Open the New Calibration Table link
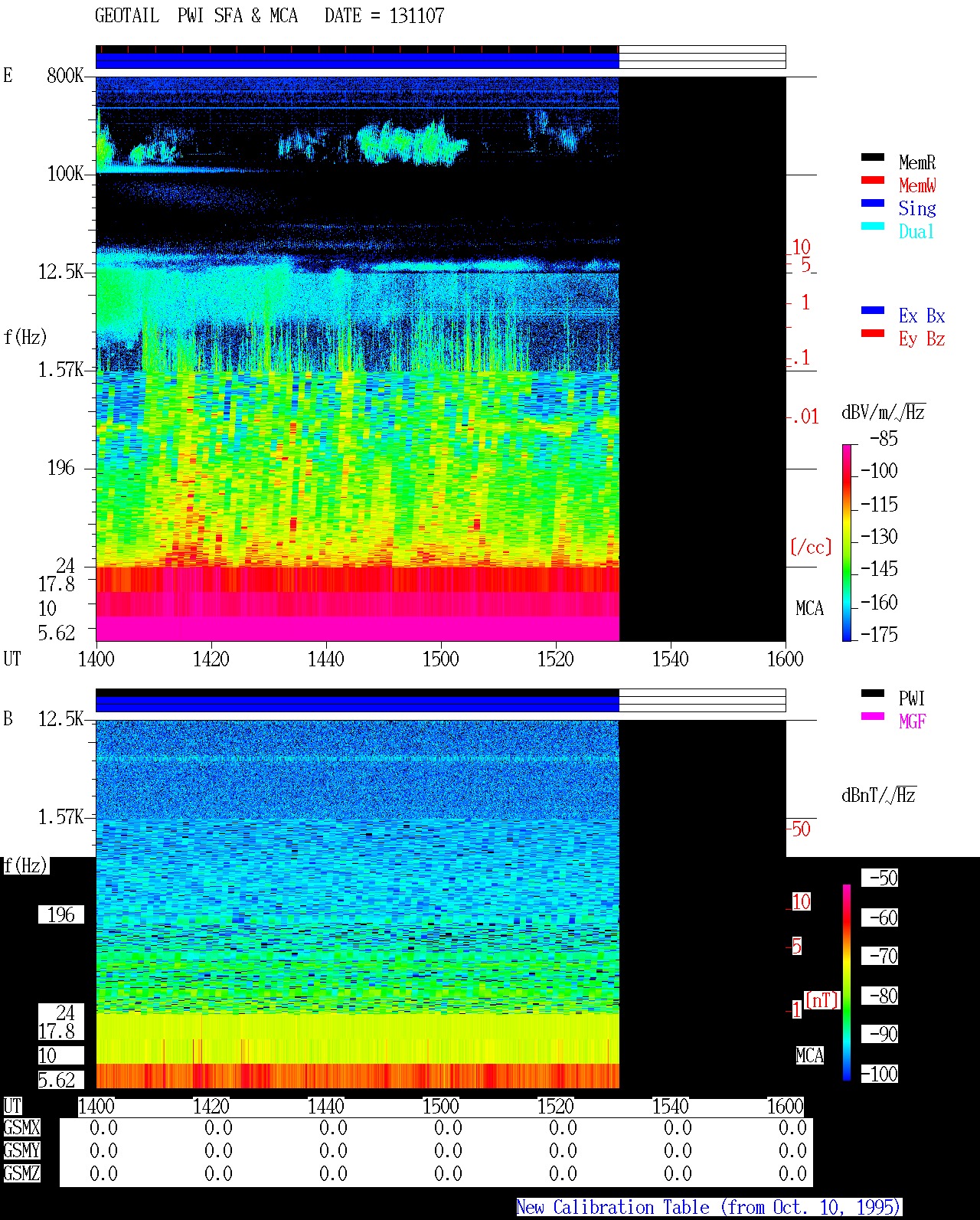Screen dimensions: 980x1220 (x=709, y=1207)
